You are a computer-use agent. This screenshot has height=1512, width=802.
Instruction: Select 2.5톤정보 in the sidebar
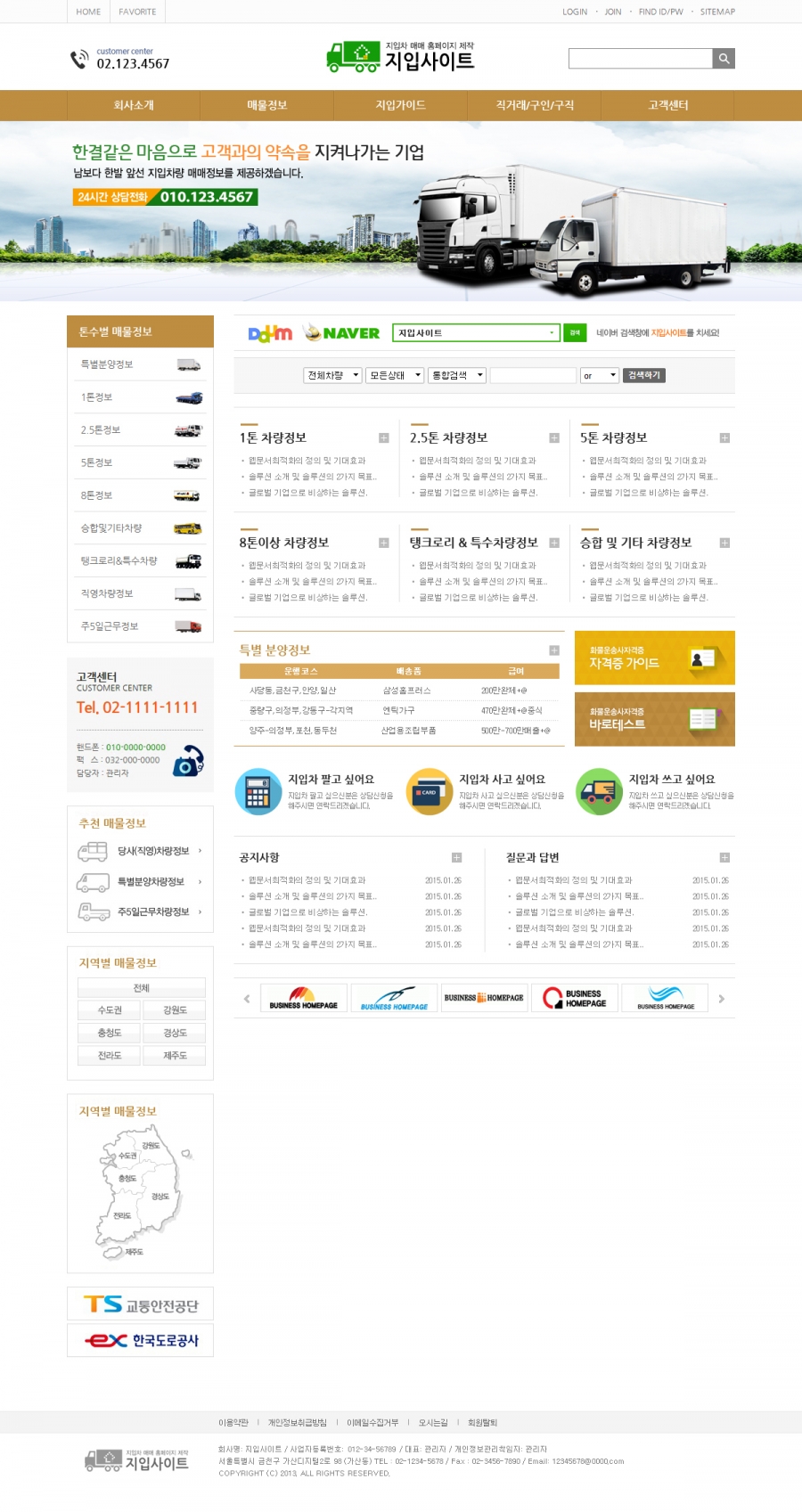point(140,430)
